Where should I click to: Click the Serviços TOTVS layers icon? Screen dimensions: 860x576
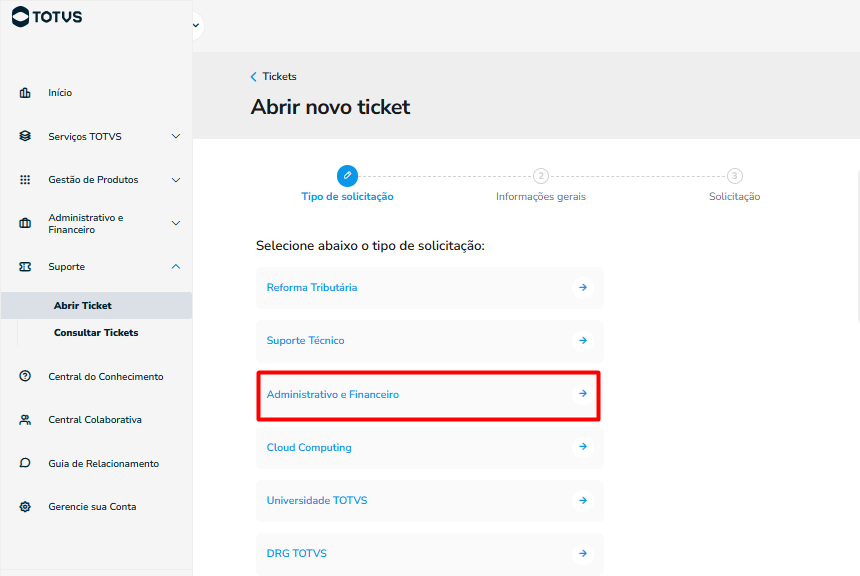tap(25, 136)
